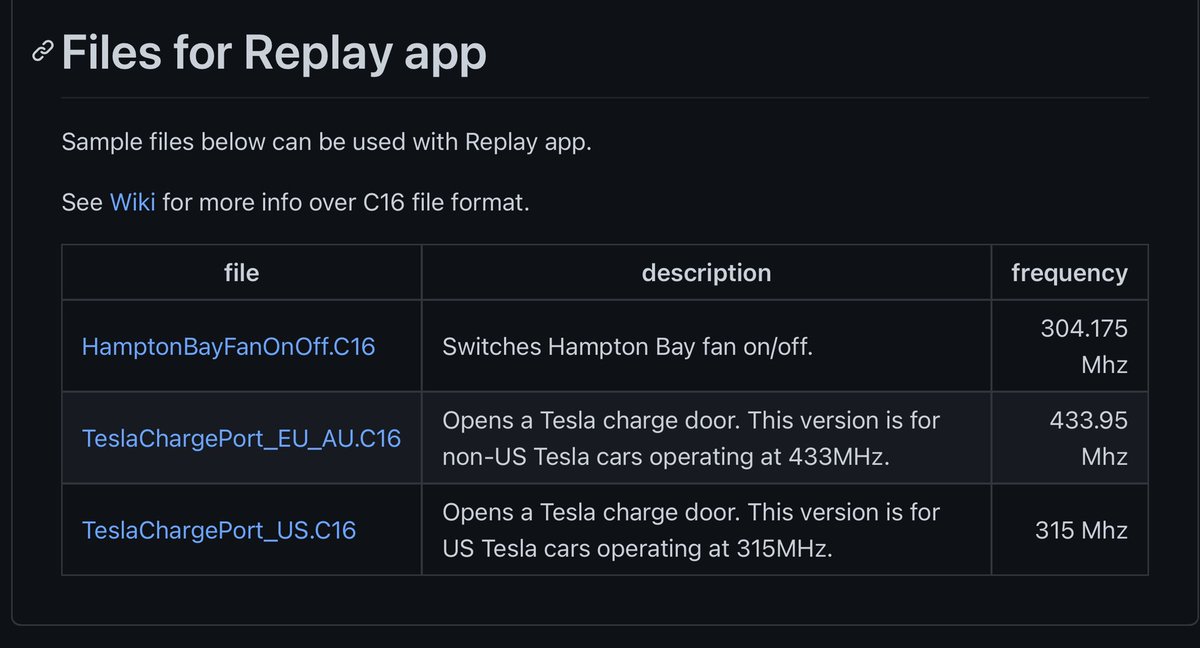The height and width of the screenshot is (648, 1200).
Task: Open the Wiki link
Action: (132, 202)
